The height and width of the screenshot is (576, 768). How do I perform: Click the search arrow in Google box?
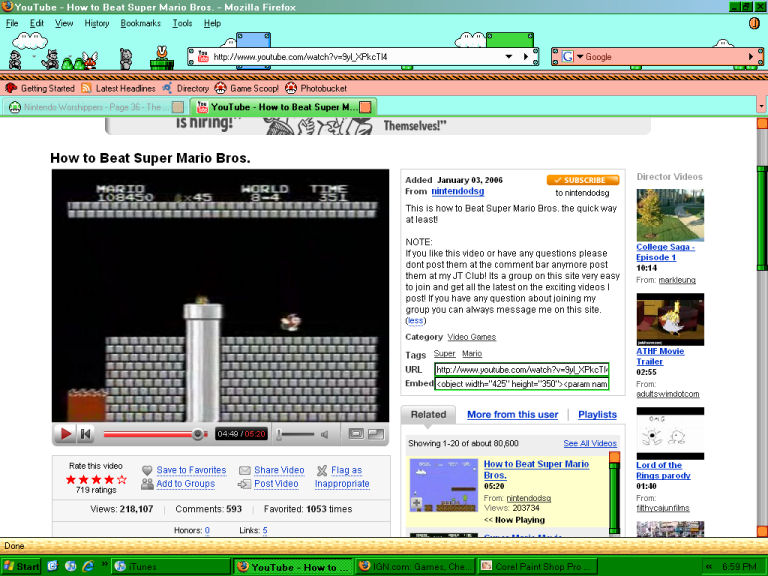[750, 57]
